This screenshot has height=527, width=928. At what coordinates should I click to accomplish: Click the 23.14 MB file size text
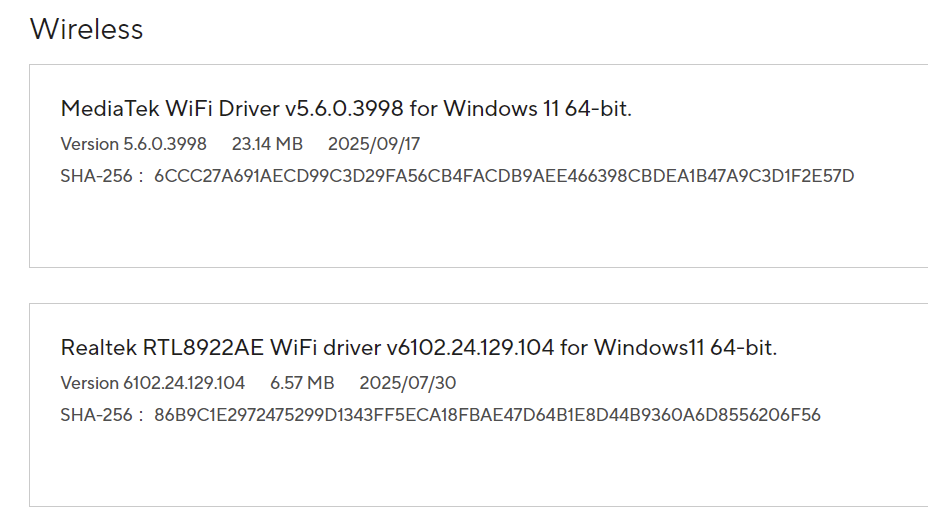coord(267,144)
